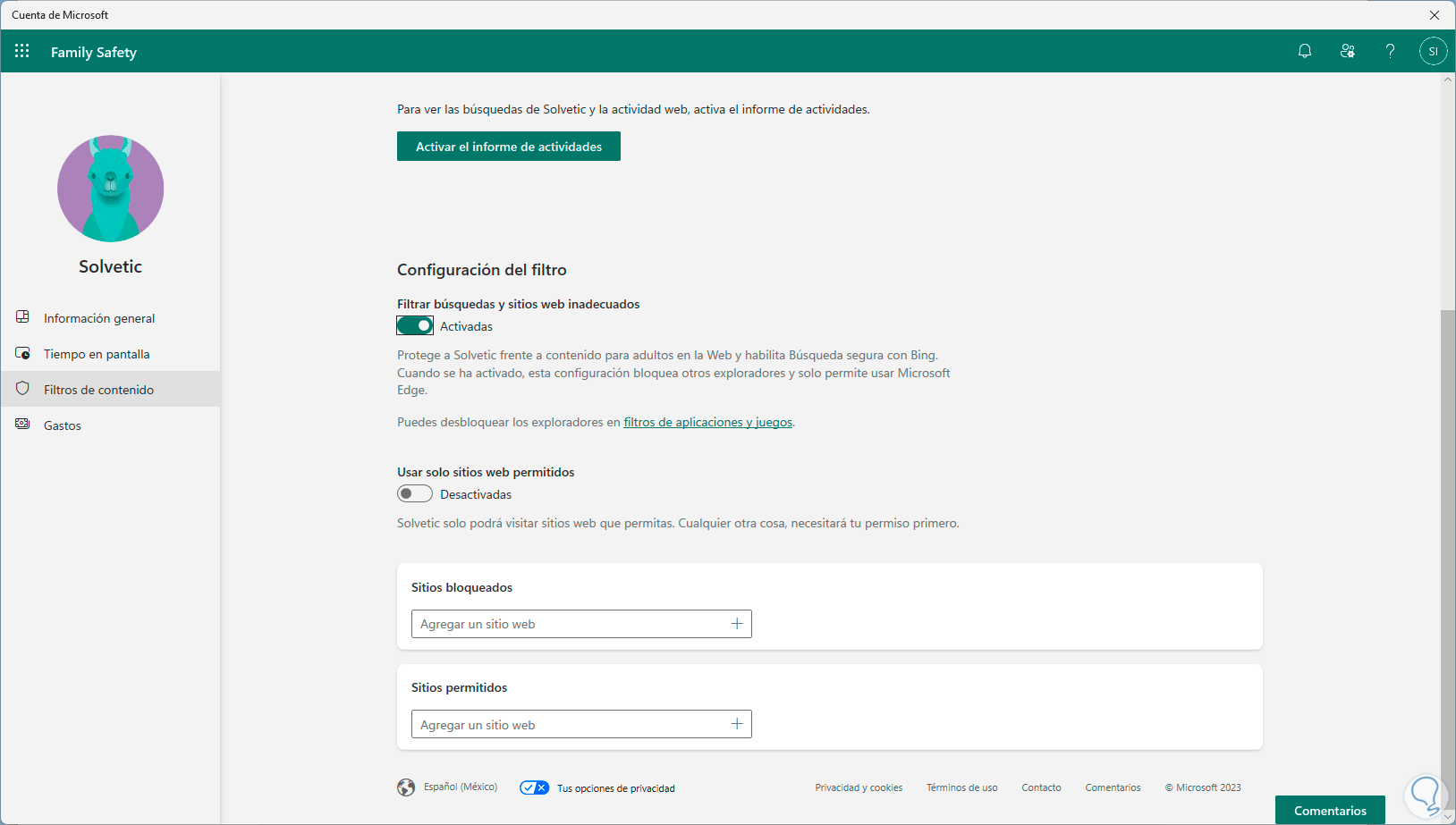Focus Sitios permitidos website input field
Screen dimensions: 1456x825
point(581,724)
